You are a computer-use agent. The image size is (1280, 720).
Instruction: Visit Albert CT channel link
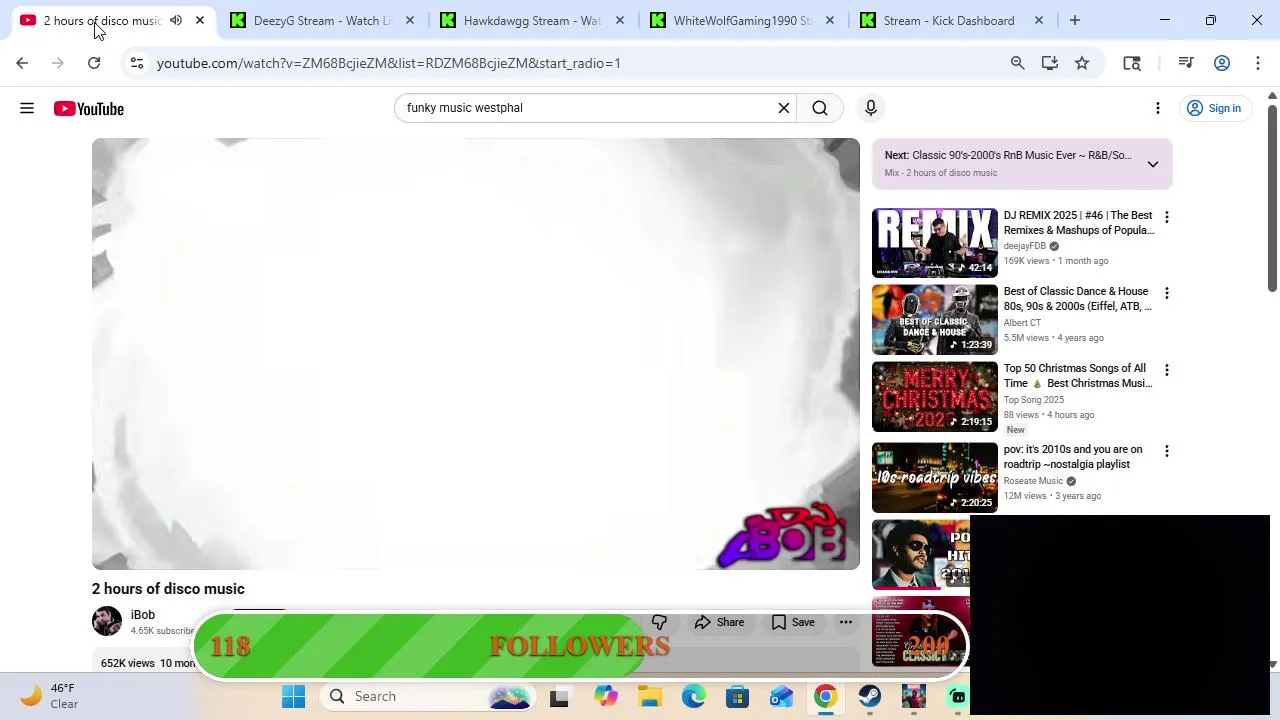(x=1022, y=323)
